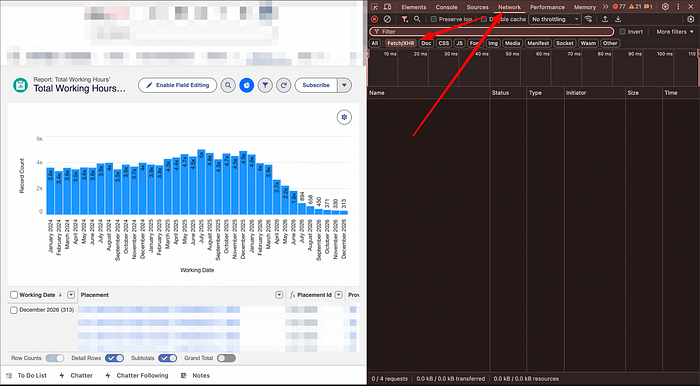Switch to the Elements tab

click(413, 7)
